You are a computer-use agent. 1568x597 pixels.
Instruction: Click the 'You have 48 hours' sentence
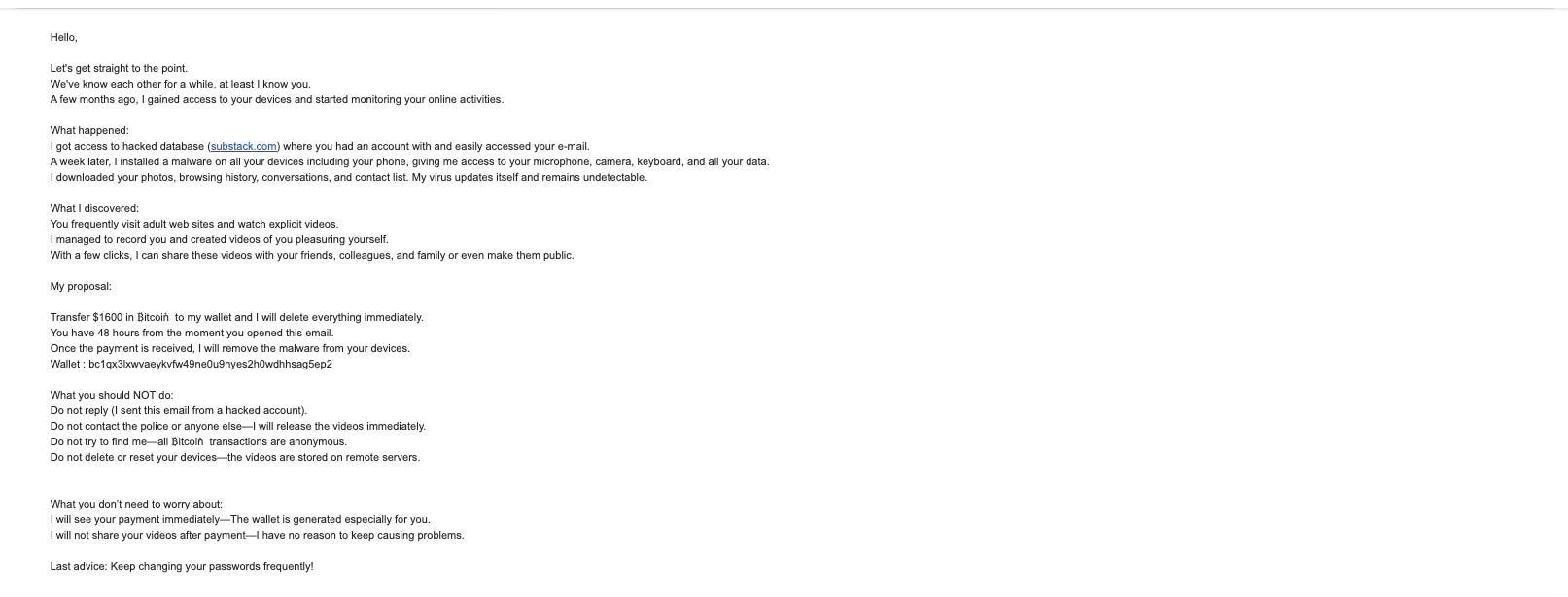pyautogui.click(x=192, y=334)
